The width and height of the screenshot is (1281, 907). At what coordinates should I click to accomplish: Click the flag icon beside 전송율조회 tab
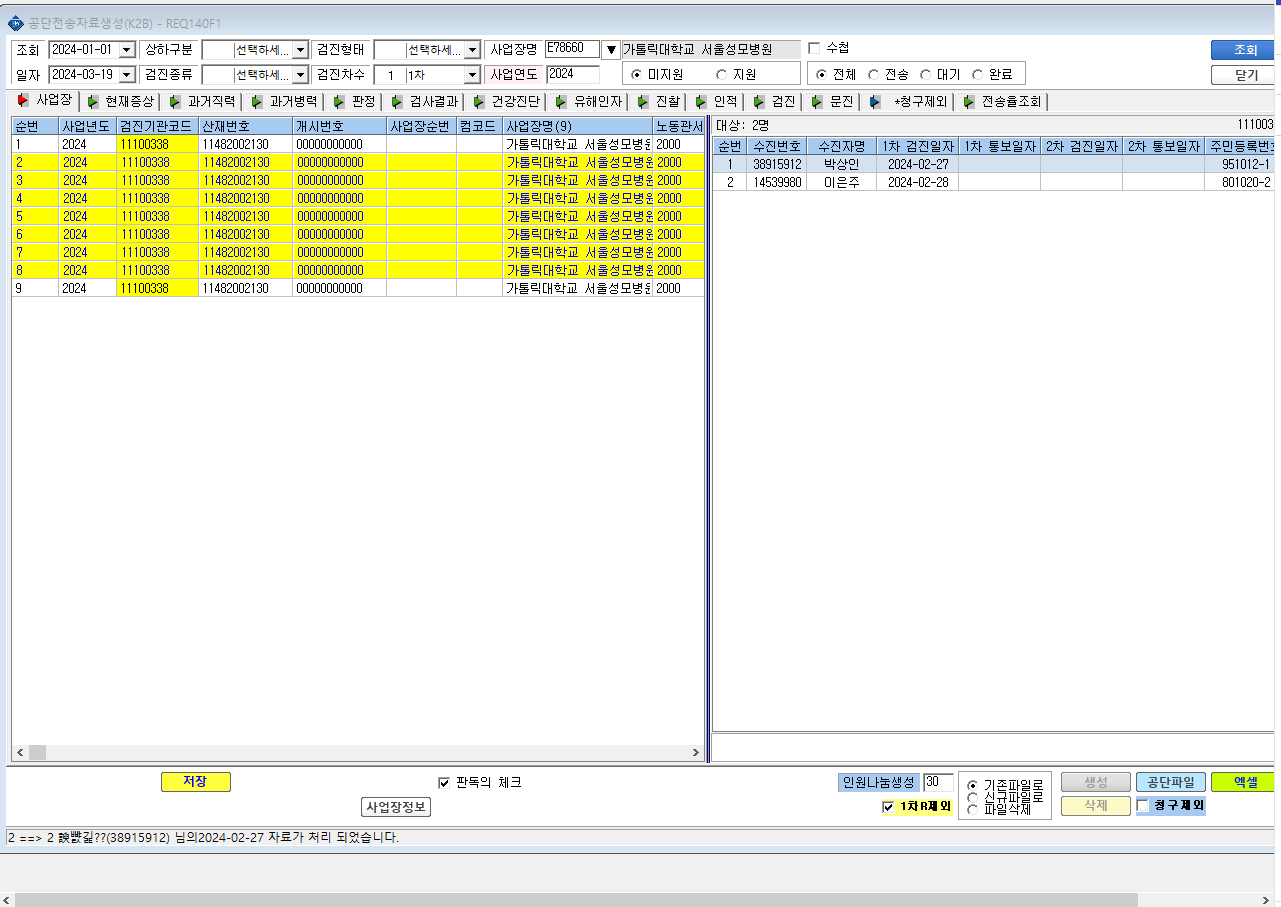point(969,101)
